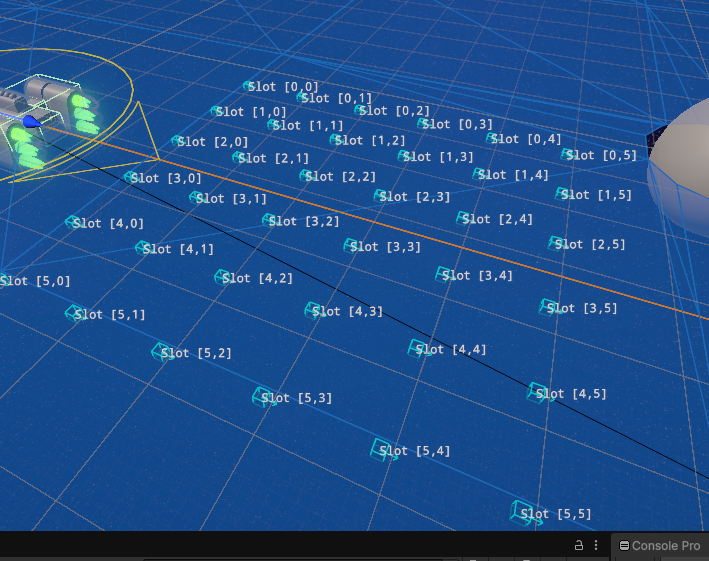This screenshot has height=561, width=709.
Task: Click the spaceship model with green thrusters
Action: (x=47, y=120)
